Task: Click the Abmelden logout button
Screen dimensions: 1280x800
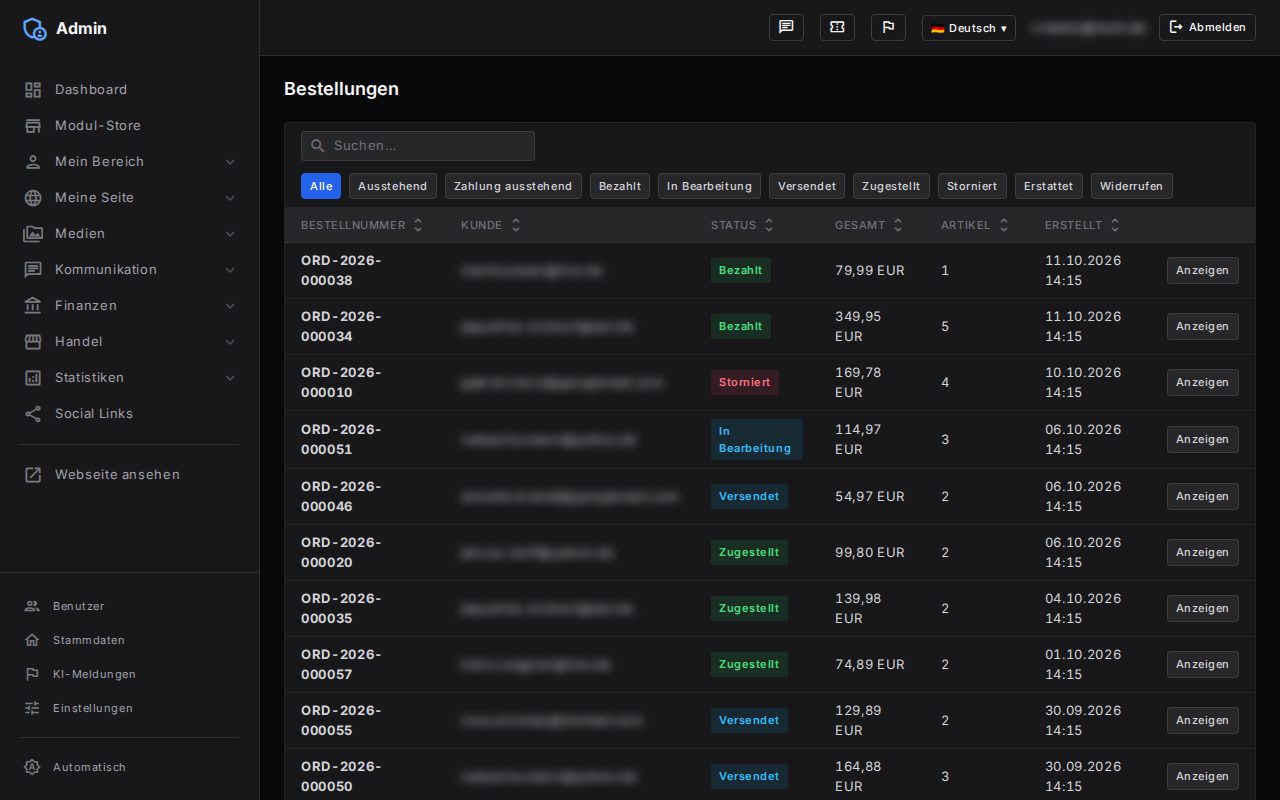Action: 1207,27
